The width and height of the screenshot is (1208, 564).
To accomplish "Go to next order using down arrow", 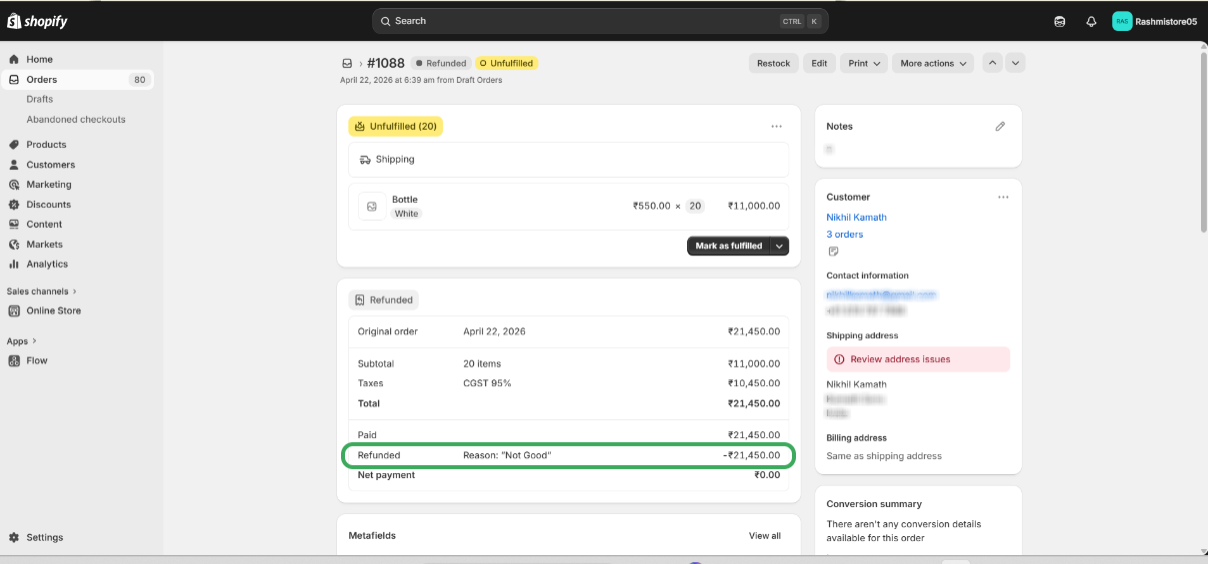I will click(1015, 63).
